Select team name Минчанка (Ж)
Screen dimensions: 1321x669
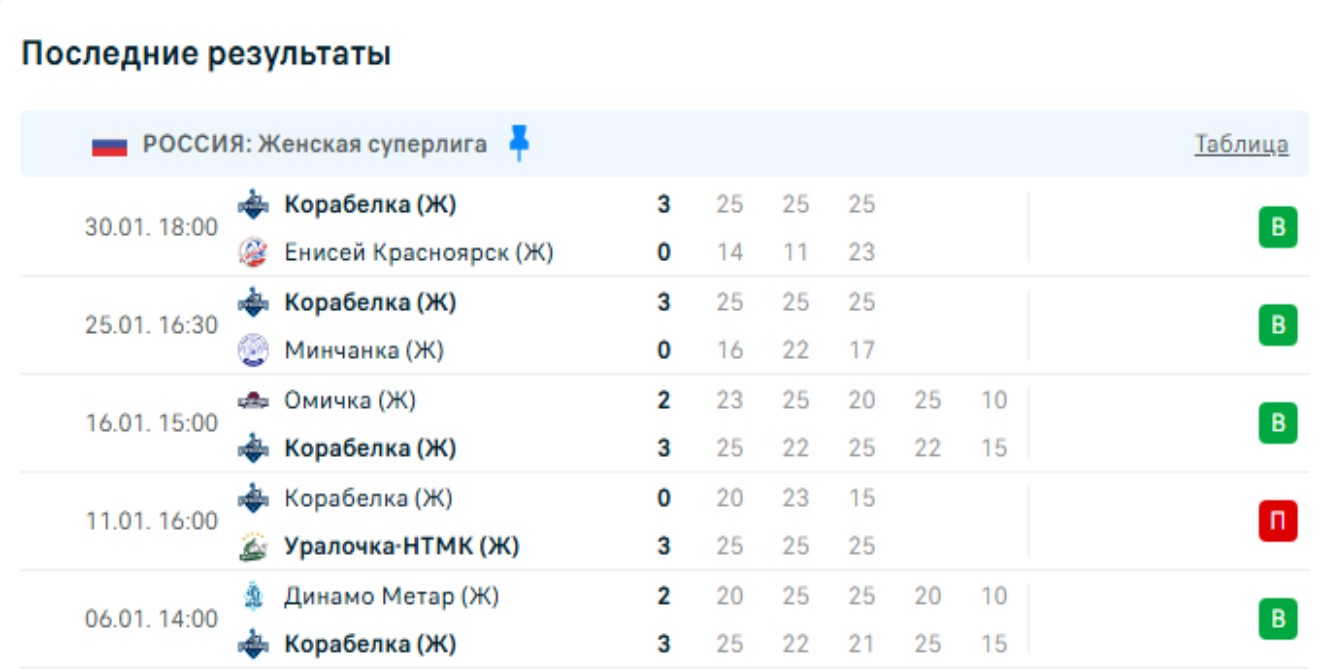tap(364, 351)
